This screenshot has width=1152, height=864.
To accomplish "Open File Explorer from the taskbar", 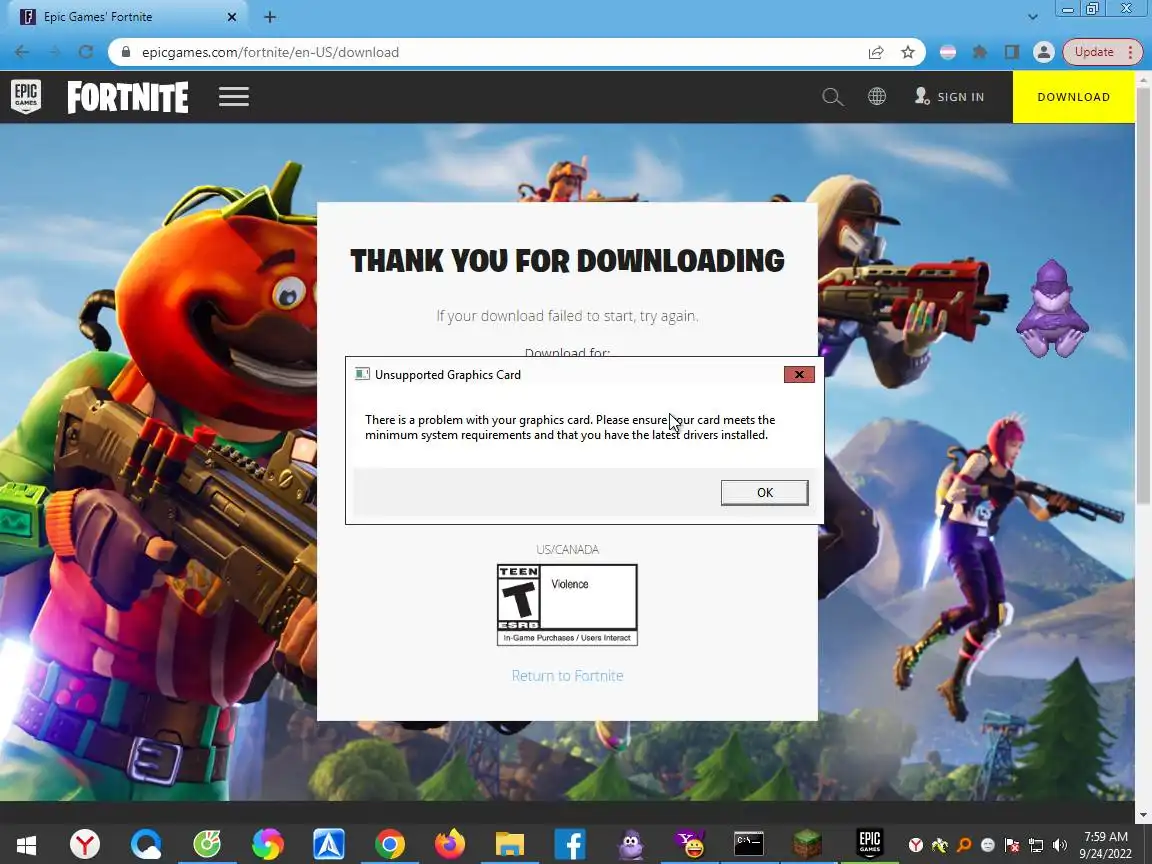I will (x=510, y=844).
